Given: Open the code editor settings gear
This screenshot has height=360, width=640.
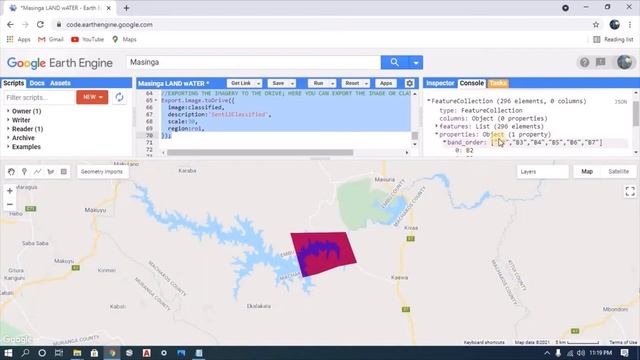Looking at the screenshot, I should pyautogui.click(x=409, y=83).
